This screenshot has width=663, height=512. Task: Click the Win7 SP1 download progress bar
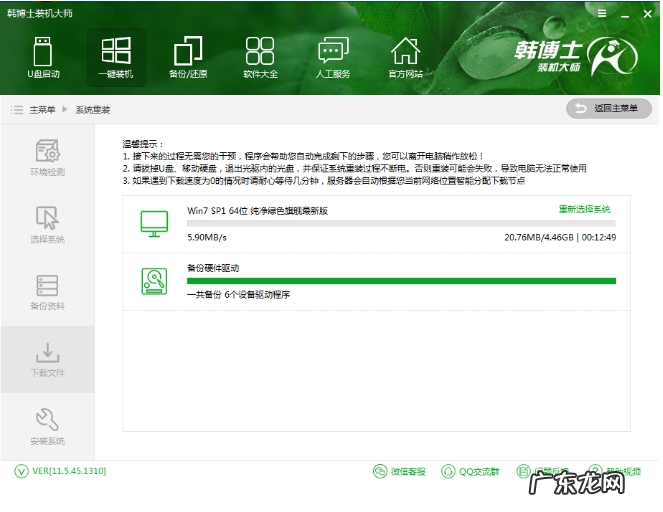[401, 223]
